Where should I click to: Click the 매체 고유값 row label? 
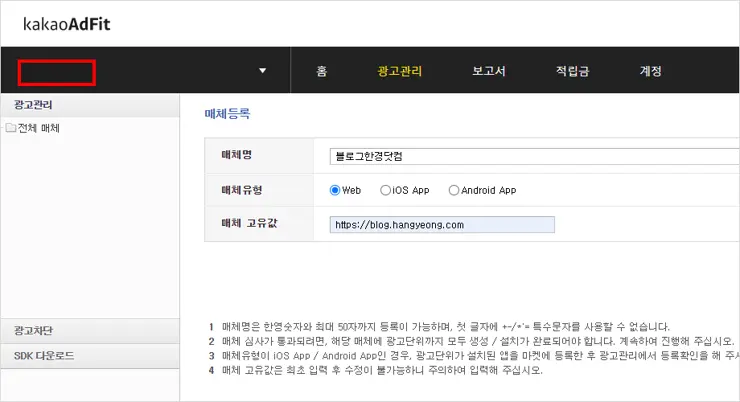click(249, 223)
